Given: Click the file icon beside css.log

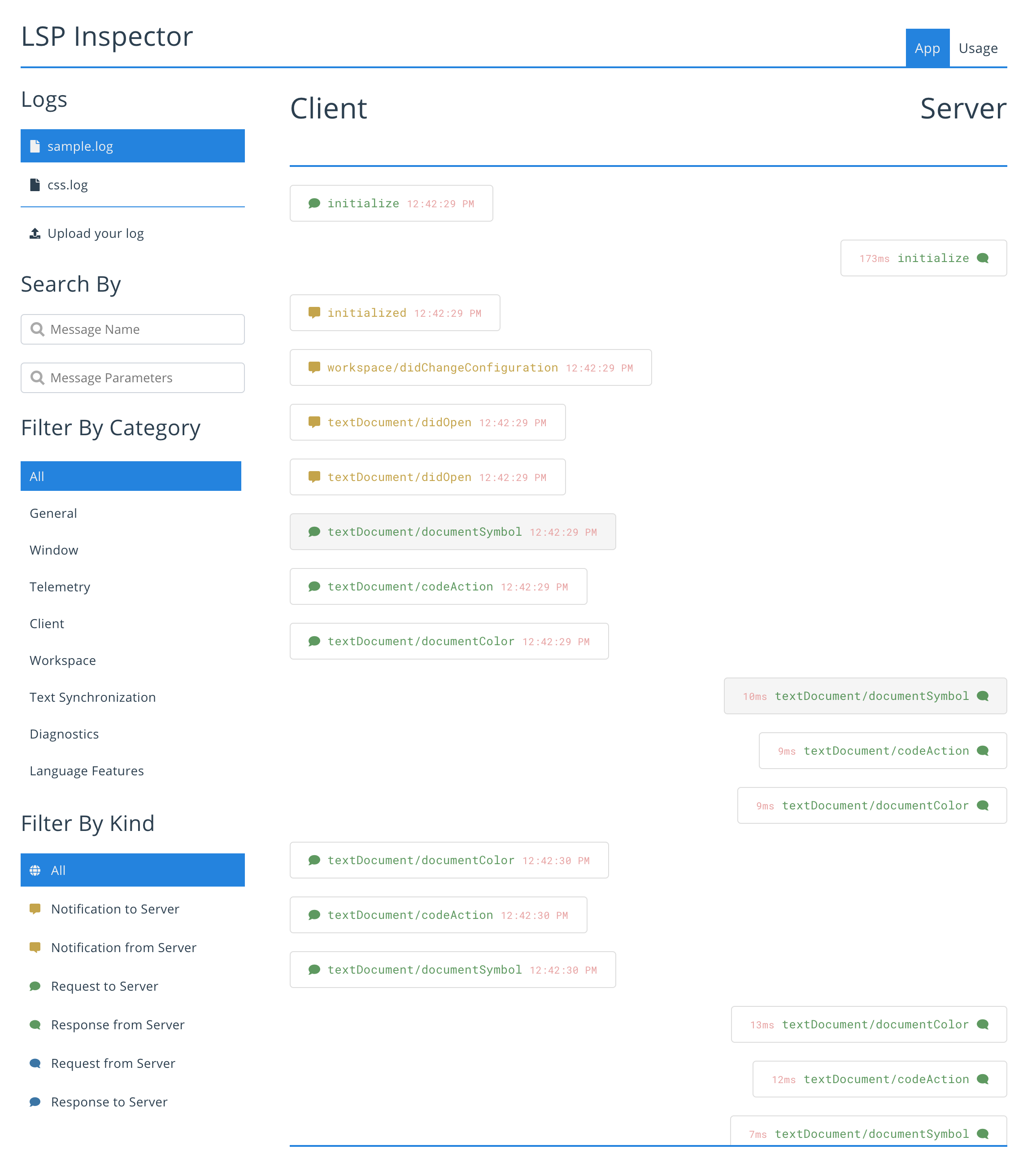Looking at the screenshot, I should tap(35, 184).
